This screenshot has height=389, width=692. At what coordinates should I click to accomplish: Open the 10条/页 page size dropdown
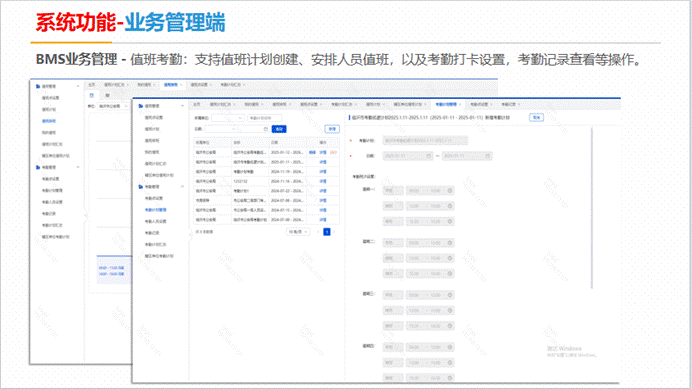pos(298,232)
